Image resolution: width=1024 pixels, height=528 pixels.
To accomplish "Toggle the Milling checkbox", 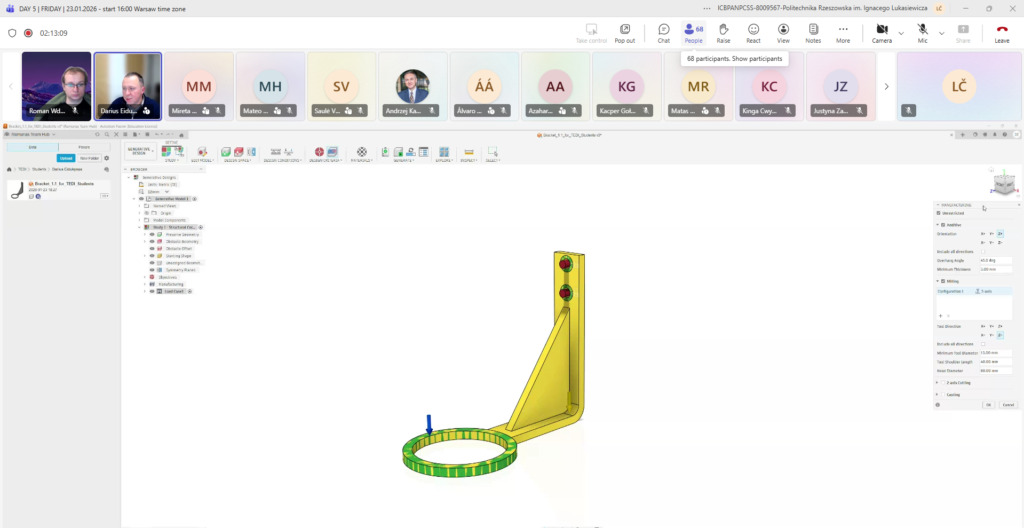I will point(944,281).
